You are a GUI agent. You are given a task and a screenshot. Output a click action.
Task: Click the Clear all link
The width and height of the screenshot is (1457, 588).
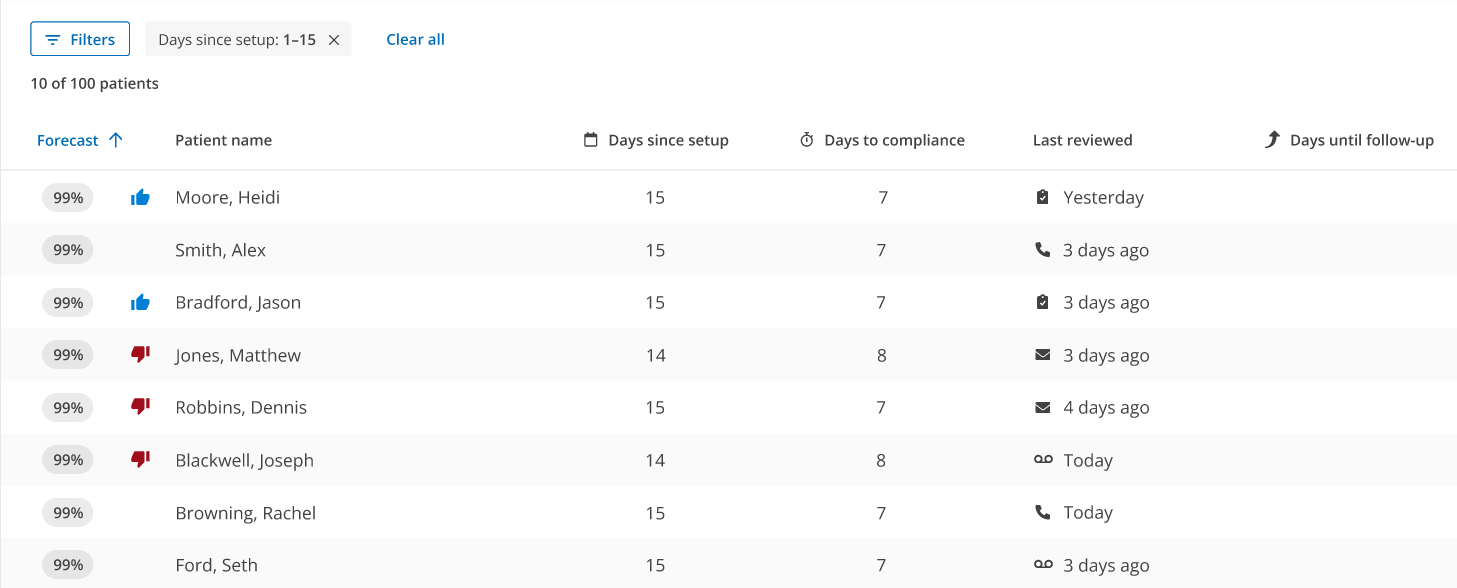click(415, 39)
